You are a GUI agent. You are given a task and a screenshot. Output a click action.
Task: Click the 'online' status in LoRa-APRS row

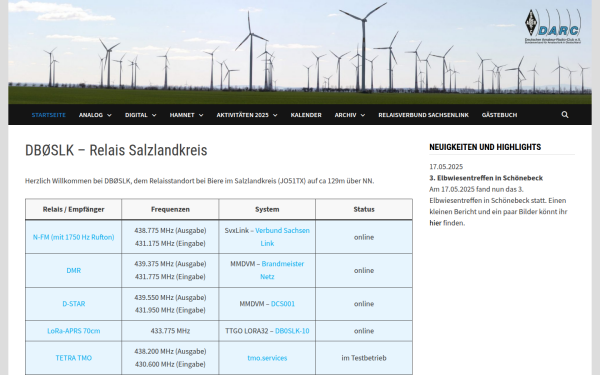[364, 331]
